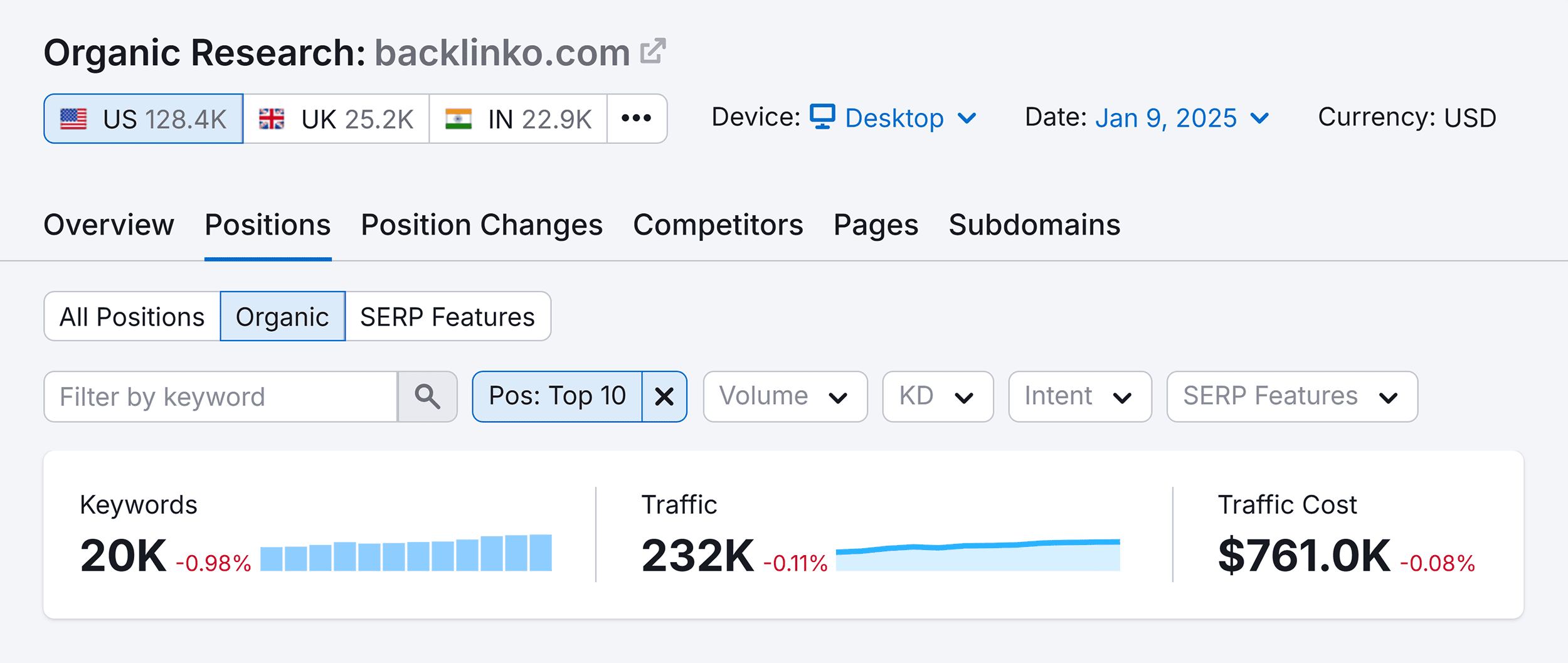Switch to SERP Features positions view
The image size is (1568, 663).
(x=448, y=317)
